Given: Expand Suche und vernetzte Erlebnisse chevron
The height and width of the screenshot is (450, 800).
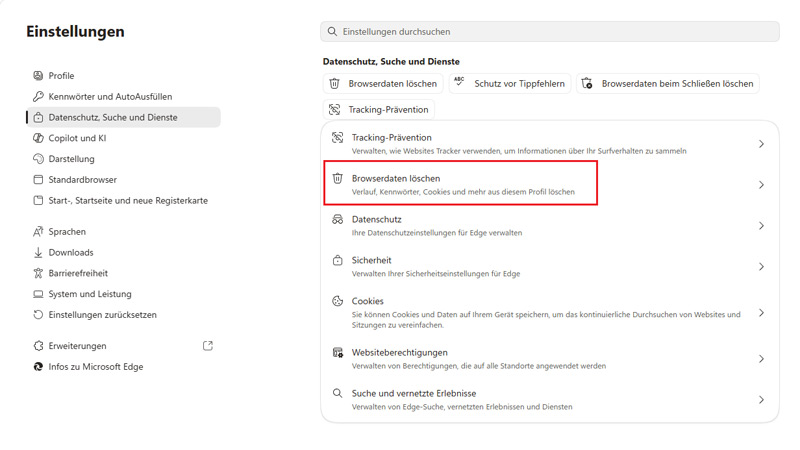Looking at the screenshot, I should (761, 400).
